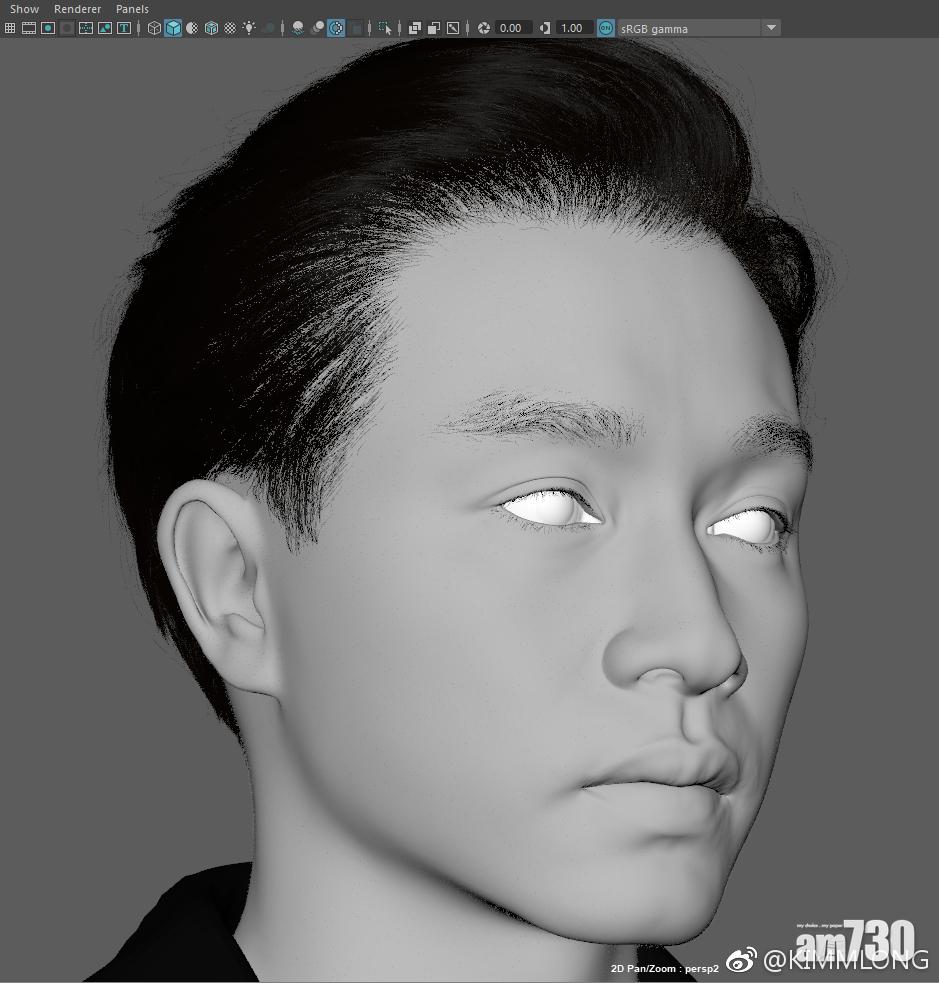Enable wireframe on shaded display
Image resolution: width=939 pixels, height=983 pixels.
coord(211,28)
